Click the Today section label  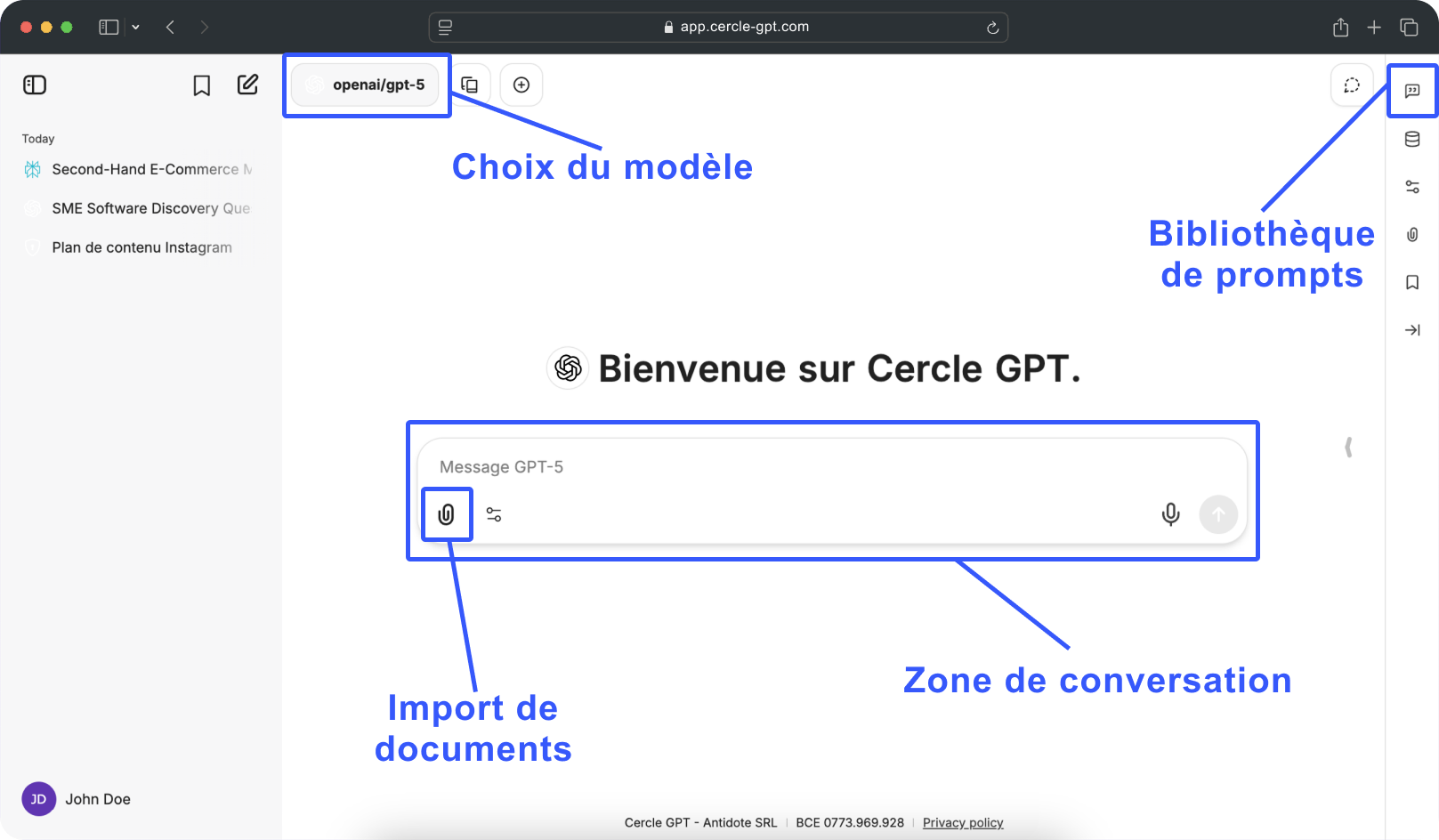(38, 139)
